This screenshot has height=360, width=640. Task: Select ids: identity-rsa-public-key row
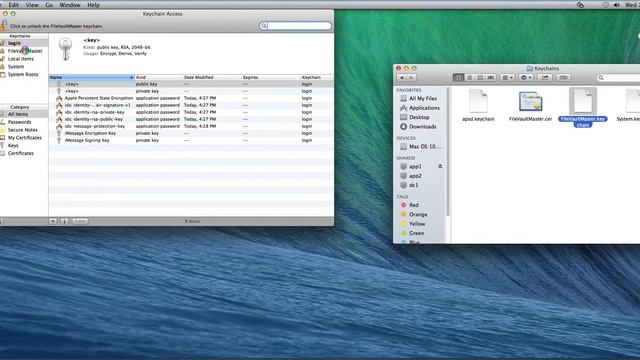click(x=191, y=119)
